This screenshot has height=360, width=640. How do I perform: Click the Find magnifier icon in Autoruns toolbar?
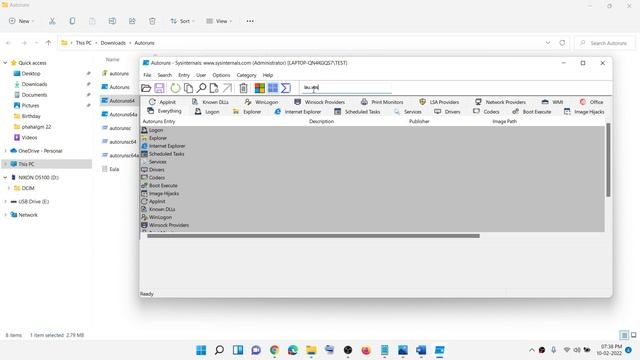point(201,88)
